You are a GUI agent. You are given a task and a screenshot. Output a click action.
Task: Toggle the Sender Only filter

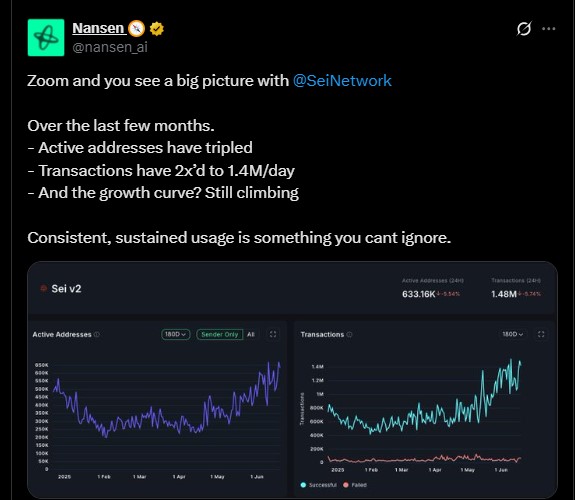(220, 334)
